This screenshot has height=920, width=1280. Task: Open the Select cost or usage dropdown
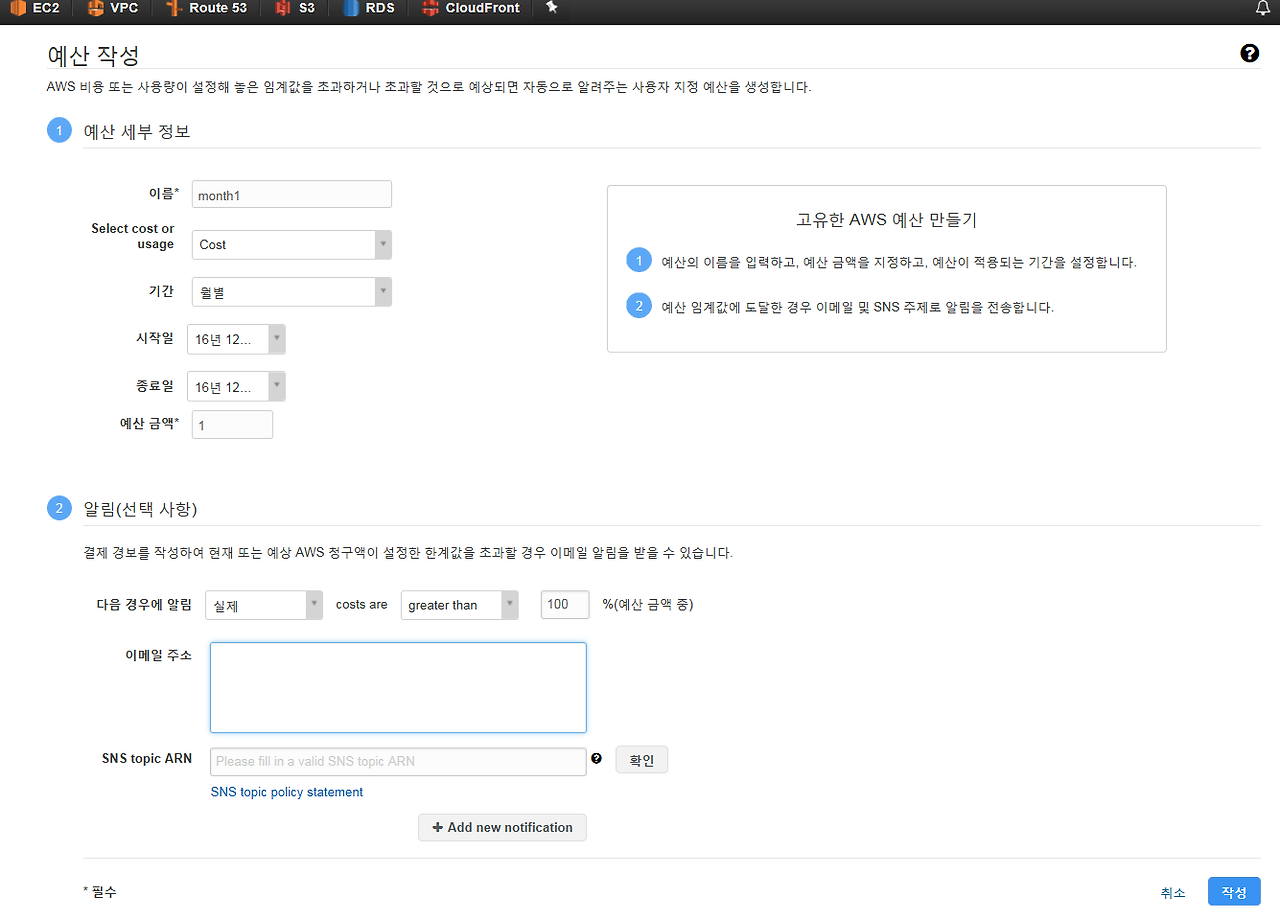[x=291, y=244]
